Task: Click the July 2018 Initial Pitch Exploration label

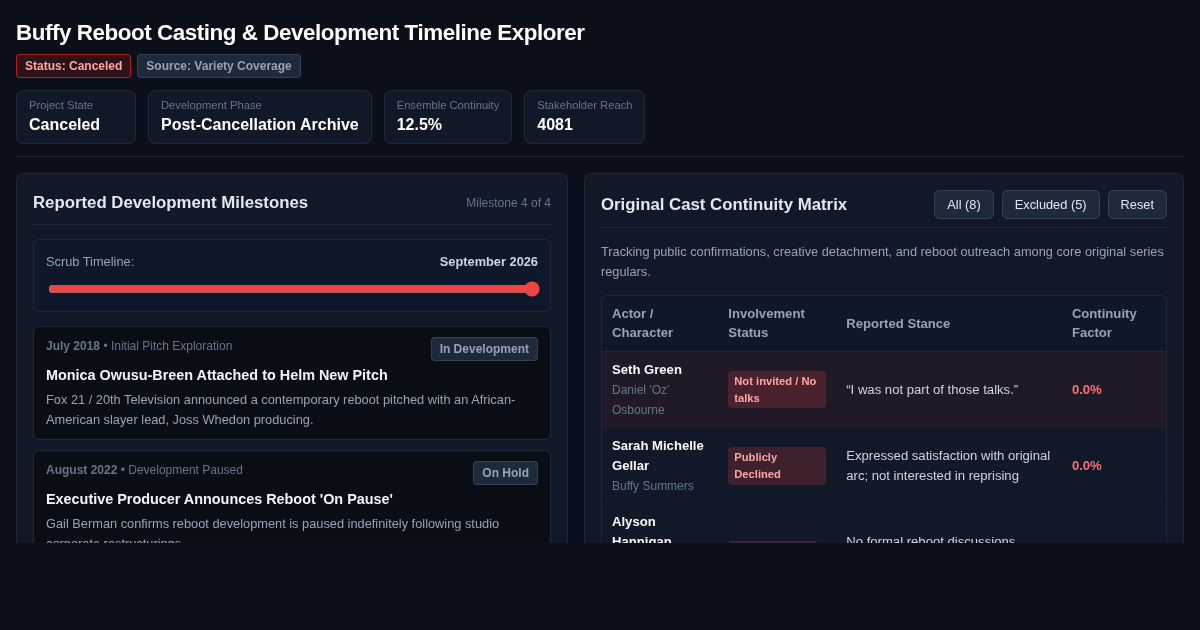Action: tap(139, 346)
